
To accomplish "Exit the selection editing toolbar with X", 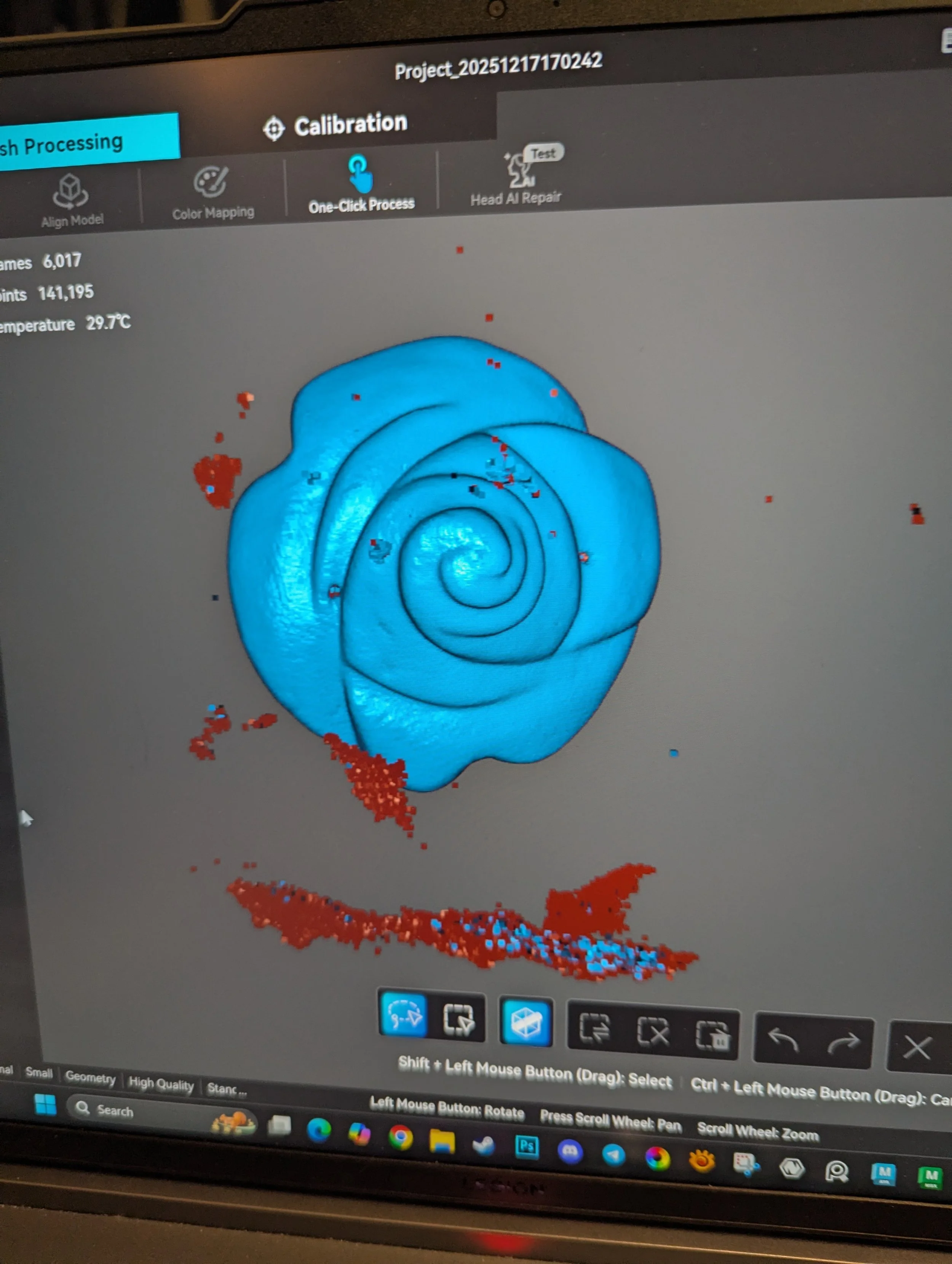I will (917, 1047).
